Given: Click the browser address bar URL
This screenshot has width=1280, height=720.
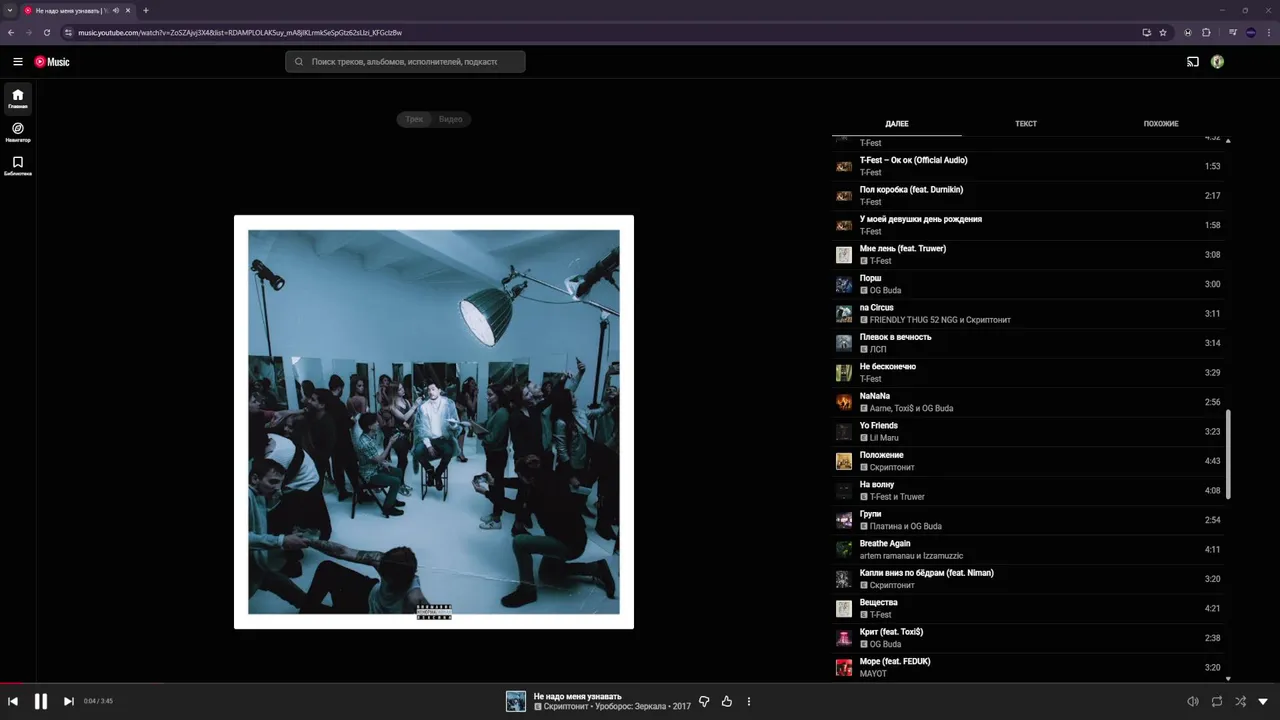Looking at the screenshot, I should pyautogui.click(x=240, y=32).
